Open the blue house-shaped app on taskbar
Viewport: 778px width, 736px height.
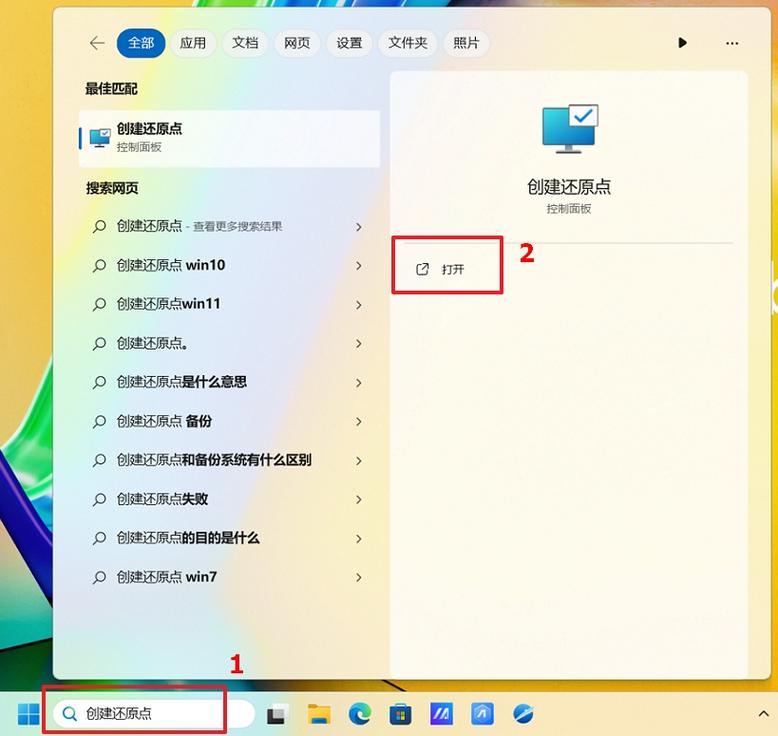pos(483,714)
